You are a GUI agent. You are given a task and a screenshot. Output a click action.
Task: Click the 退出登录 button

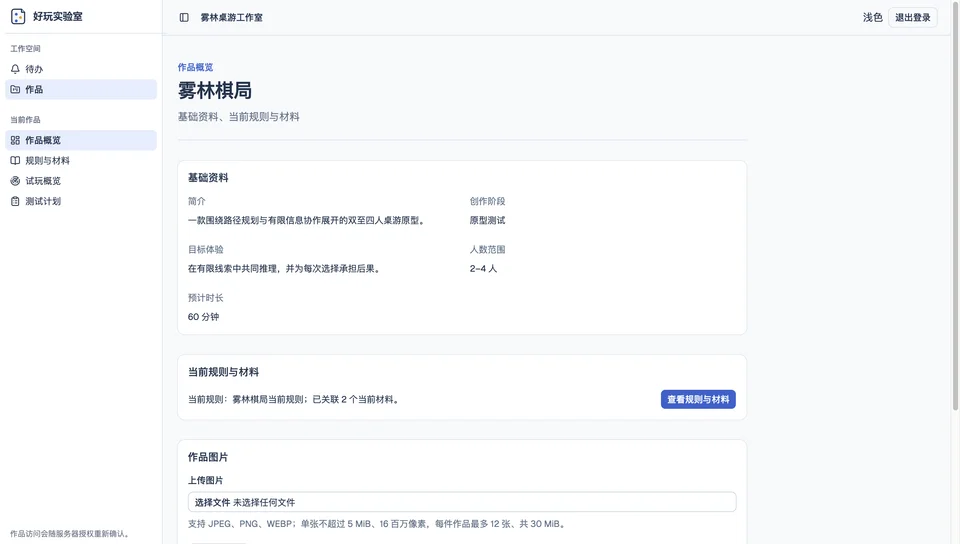coord(912,17)
